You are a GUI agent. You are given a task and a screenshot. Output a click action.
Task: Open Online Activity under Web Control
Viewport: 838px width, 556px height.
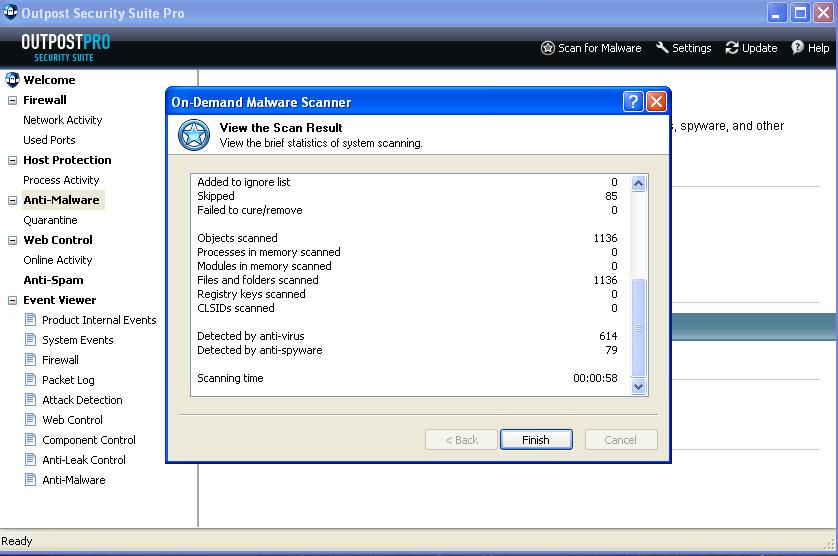58,260
